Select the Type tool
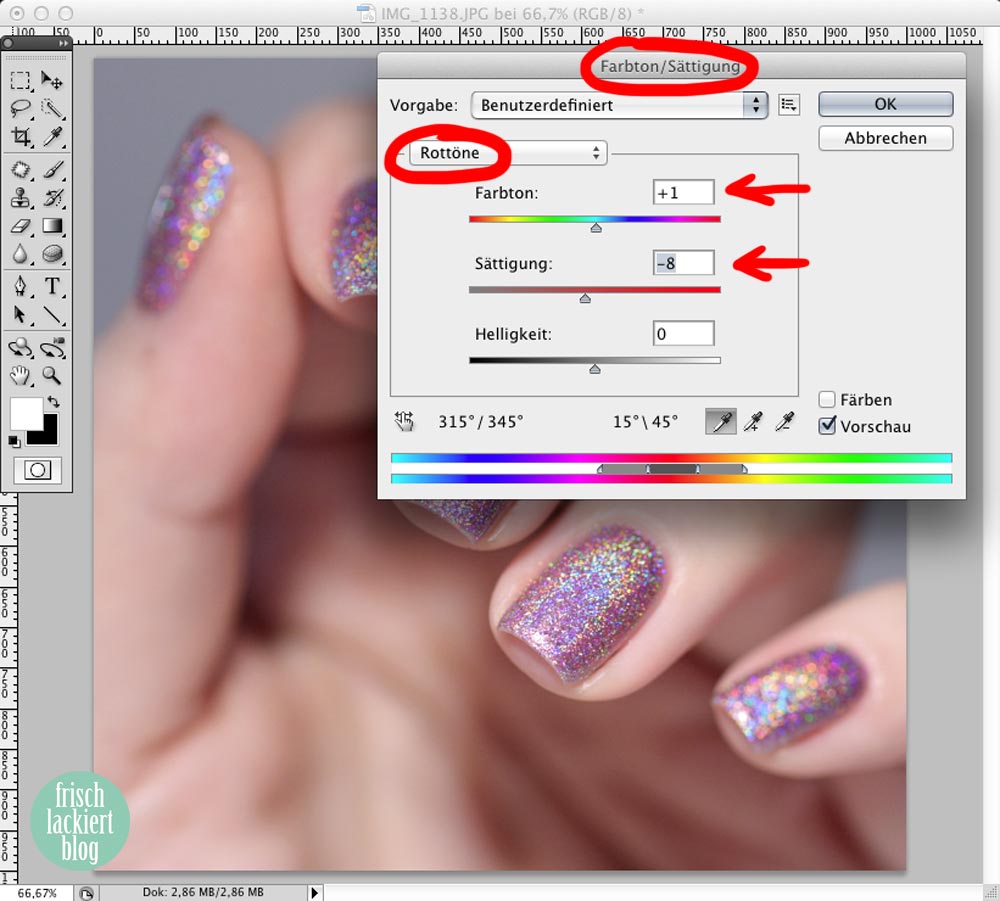Viewport: 1000px width, 901px height. pos(52,286)
